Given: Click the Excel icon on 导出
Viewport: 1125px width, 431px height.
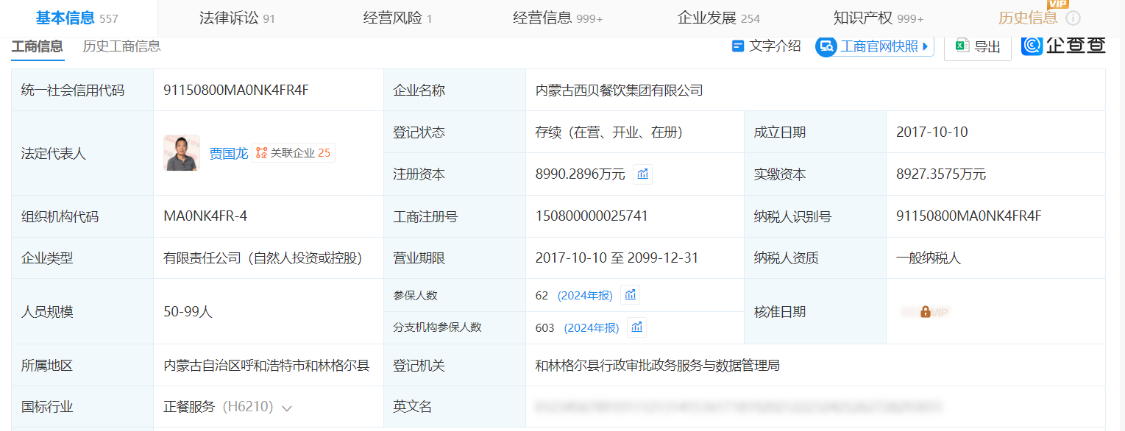Looking at the screenshot, I should click(961, 47).
